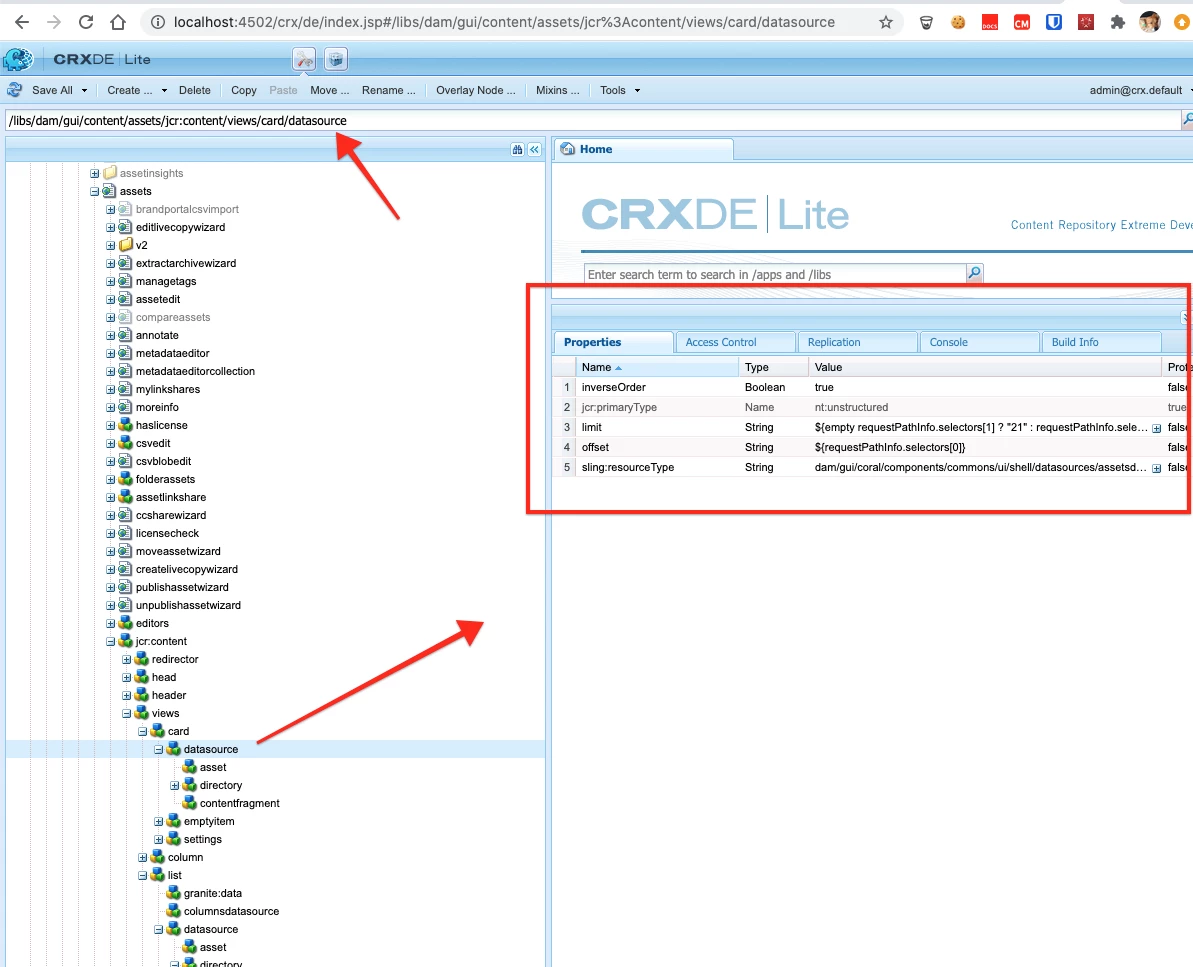This screenshot has width=1193, height=967.
Task: Click the node icon beside haslicense
Action: pyautogui.click(x=126, y=425)
